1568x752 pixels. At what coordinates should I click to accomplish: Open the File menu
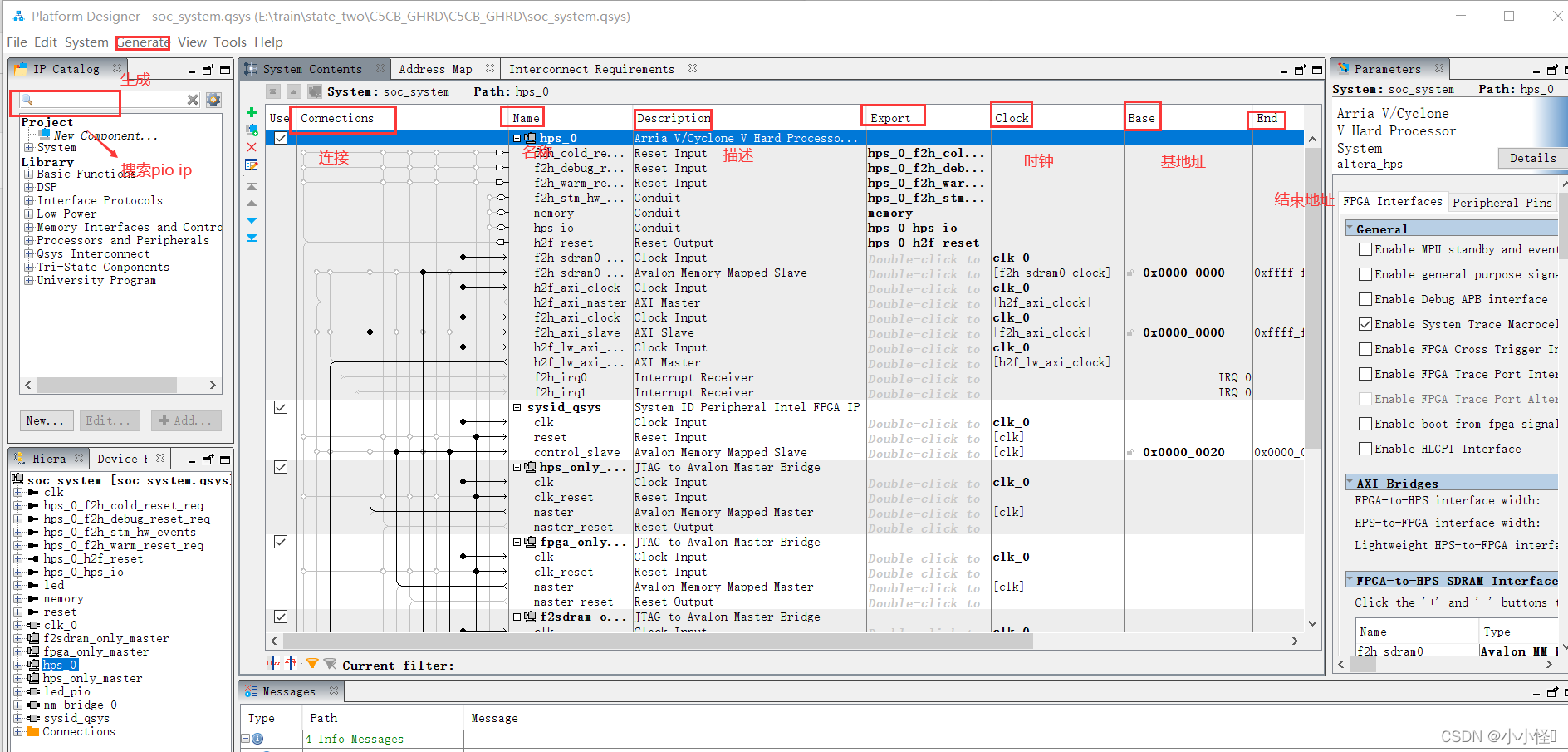pos(17,42)
